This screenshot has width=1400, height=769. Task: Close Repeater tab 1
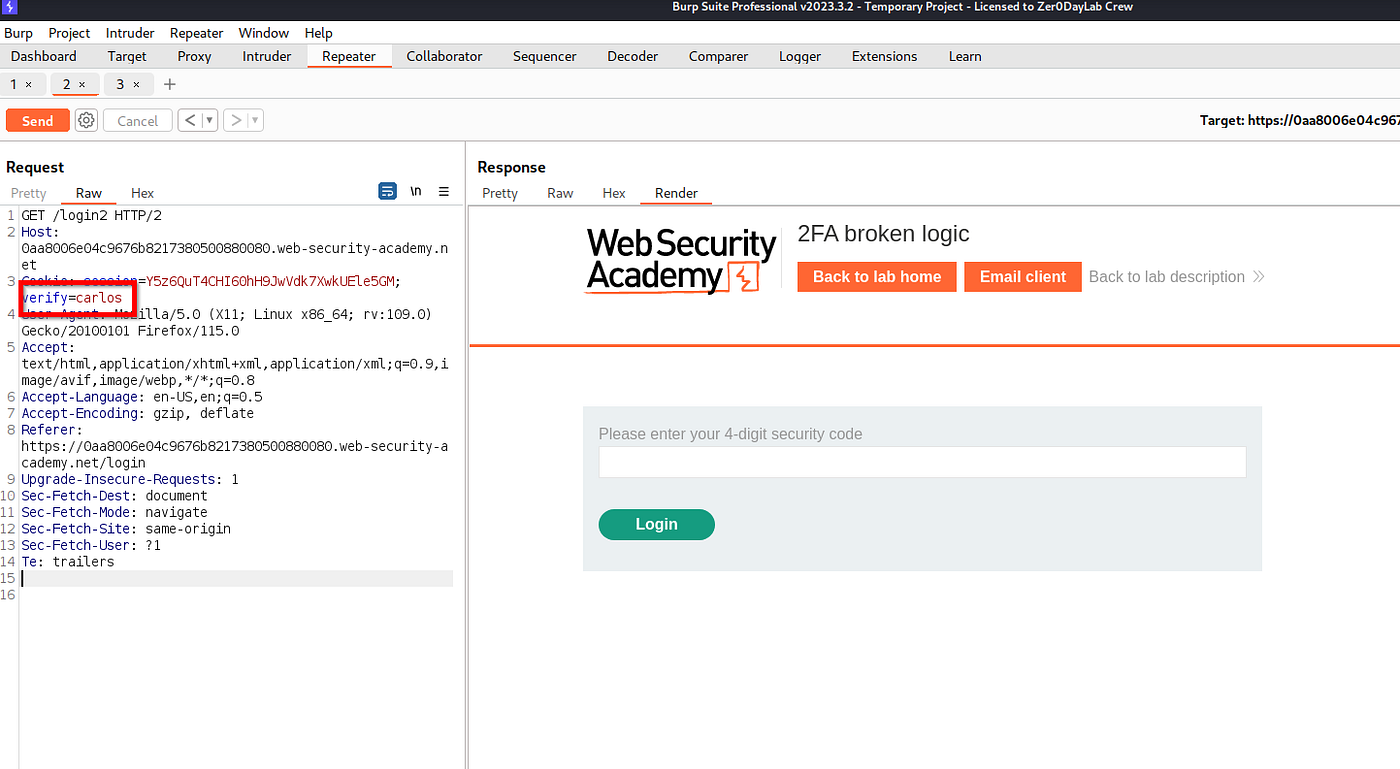(28, 85)
